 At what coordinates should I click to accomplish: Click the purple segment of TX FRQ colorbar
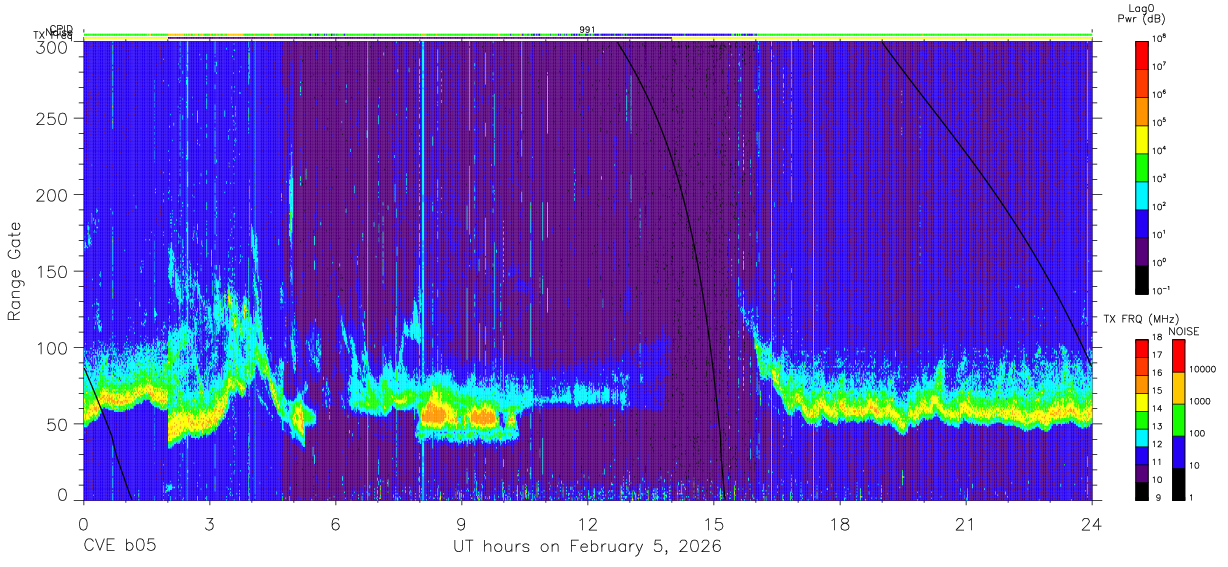pos(1140,472)
